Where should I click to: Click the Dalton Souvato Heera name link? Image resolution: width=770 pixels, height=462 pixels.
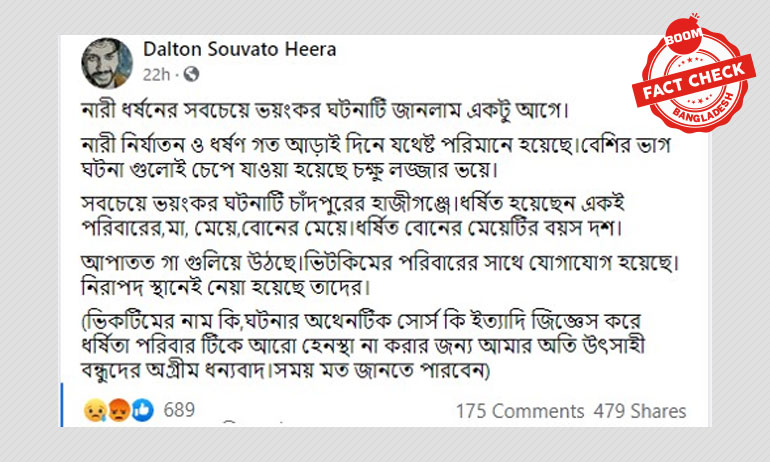tap(240, 49)
